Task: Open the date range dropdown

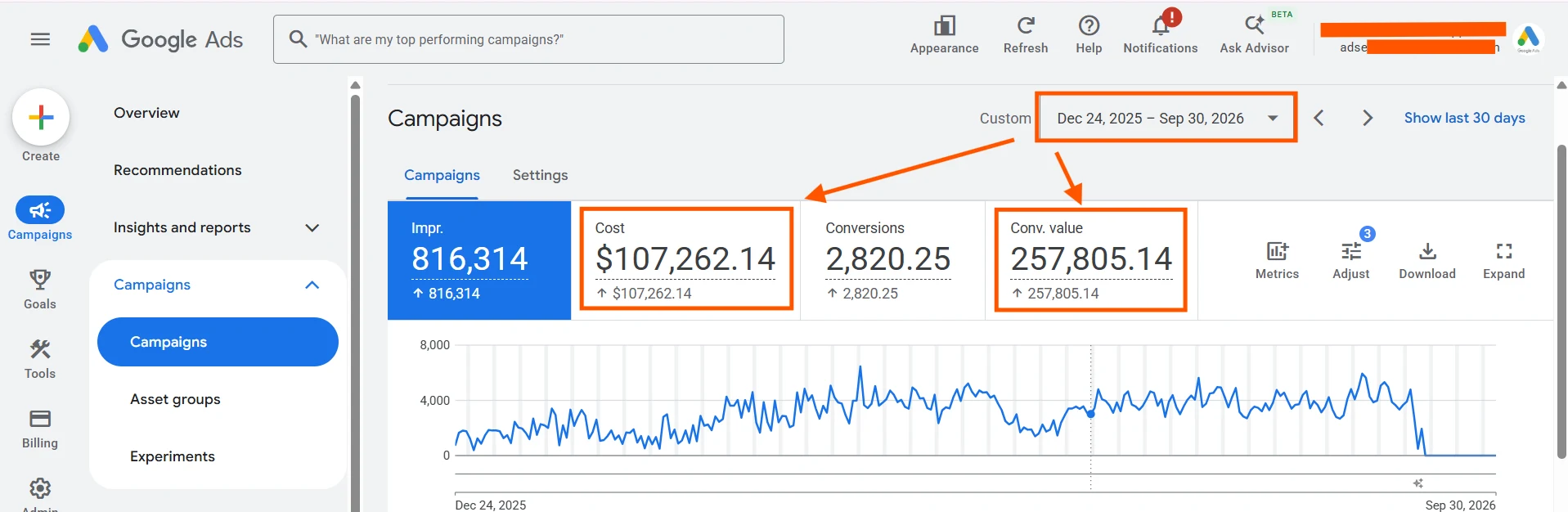Action: click(x=1166, y=118)
